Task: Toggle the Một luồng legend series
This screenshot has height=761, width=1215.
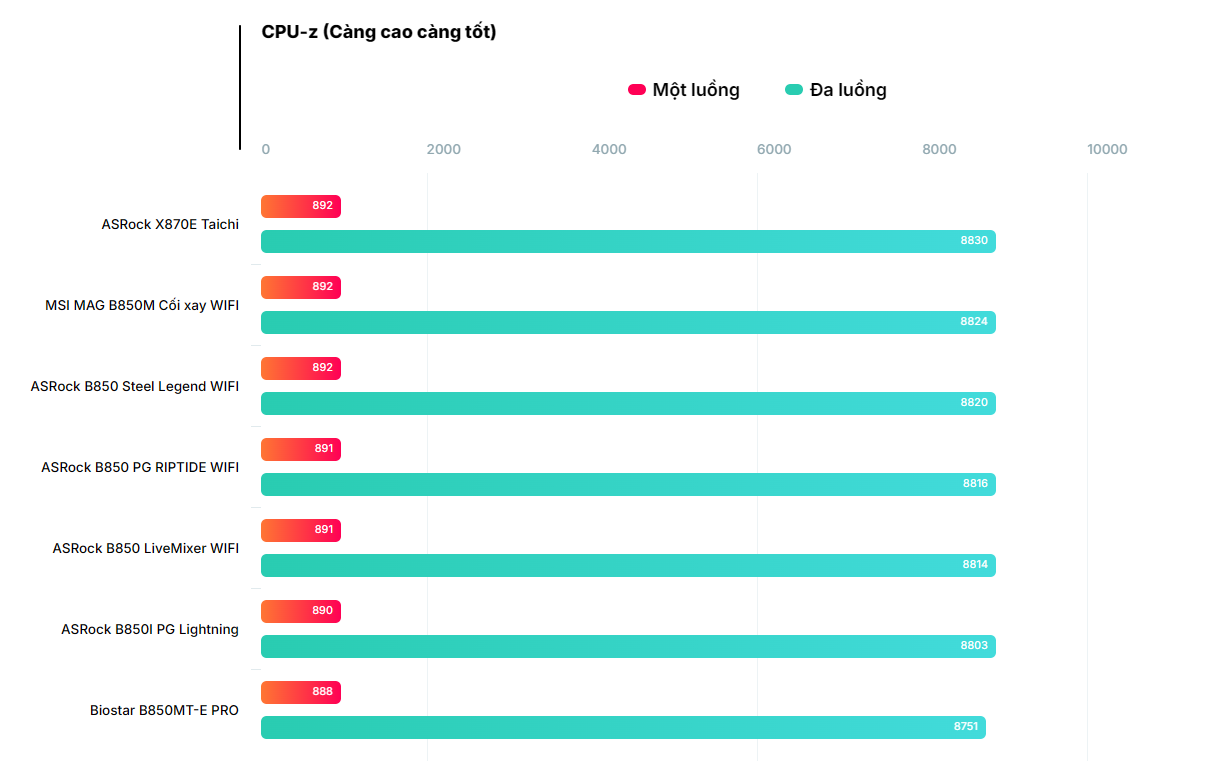Action: point(695,90)
